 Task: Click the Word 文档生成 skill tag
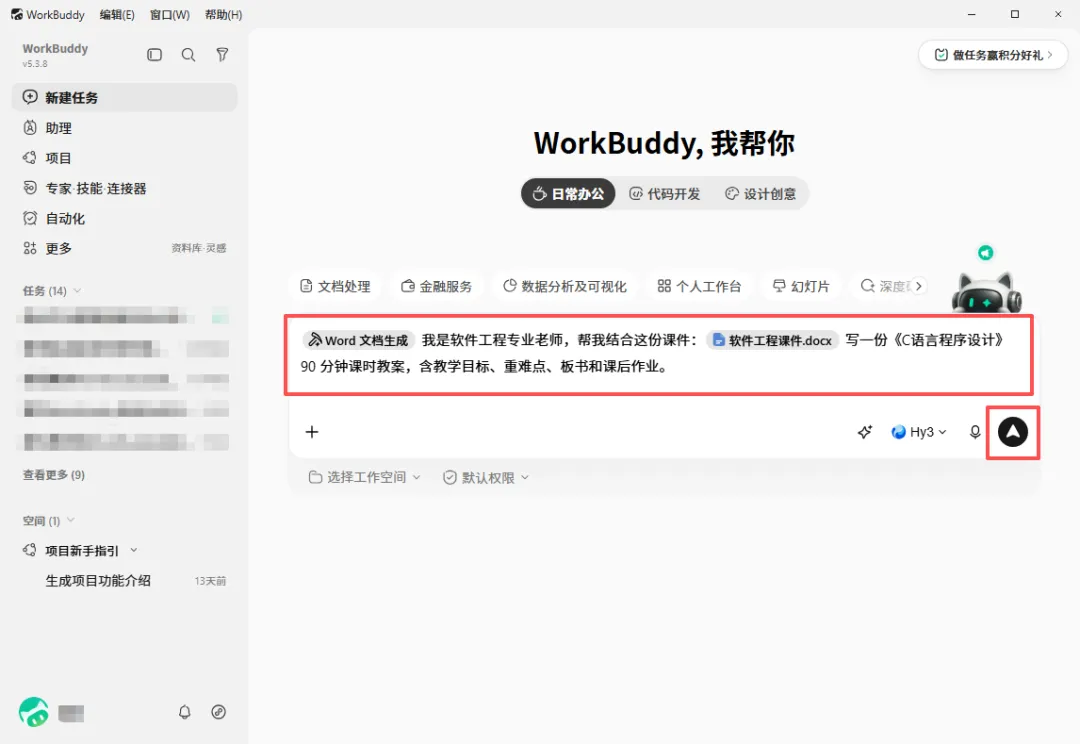(358, 340)
